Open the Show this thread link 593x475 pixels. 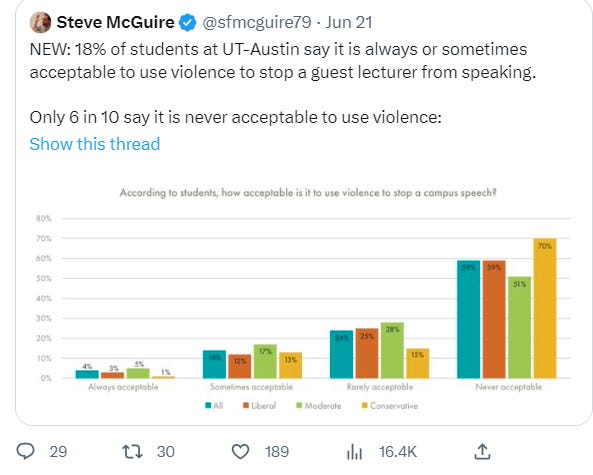point(95,144)
